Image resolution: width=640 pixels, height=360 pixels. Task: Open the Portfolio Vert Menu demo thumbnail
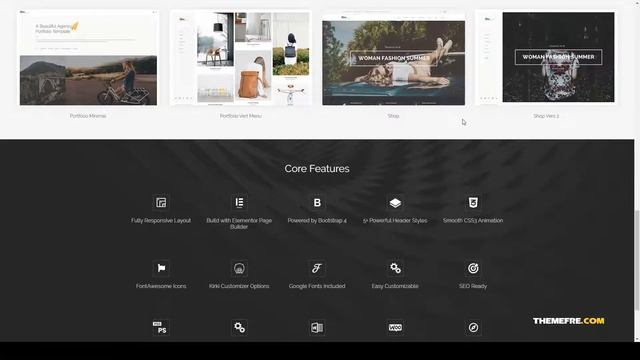tap(241, 58)
